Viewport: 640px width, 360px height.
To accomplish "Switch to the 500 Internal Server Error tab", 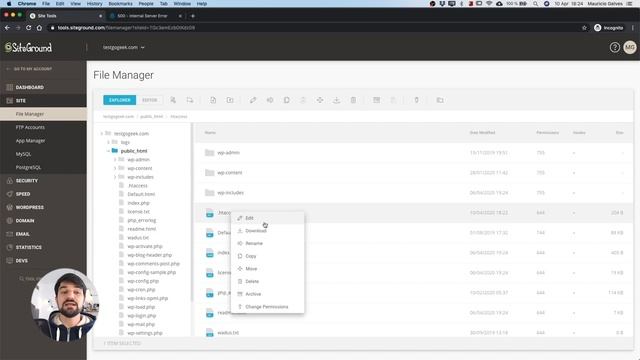I will pos(142,16).
